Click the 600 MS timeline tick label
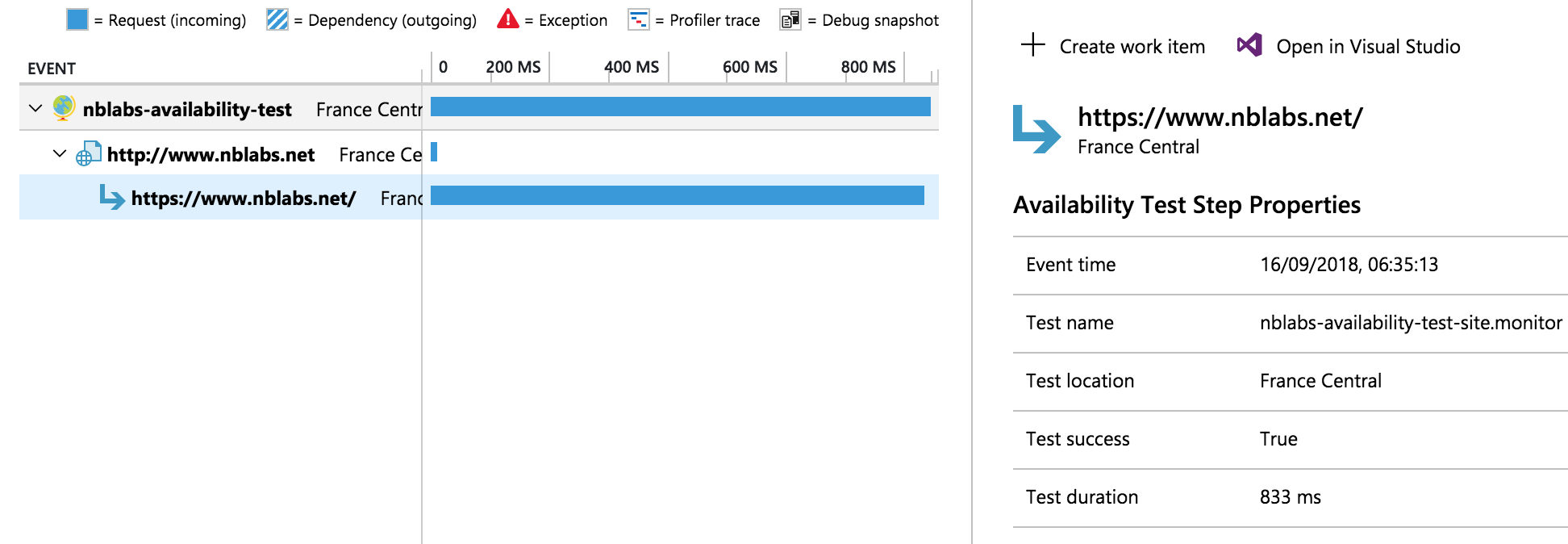Image resolution: width=1568 pixels, height=544 pixels. [x=750, y=67]
